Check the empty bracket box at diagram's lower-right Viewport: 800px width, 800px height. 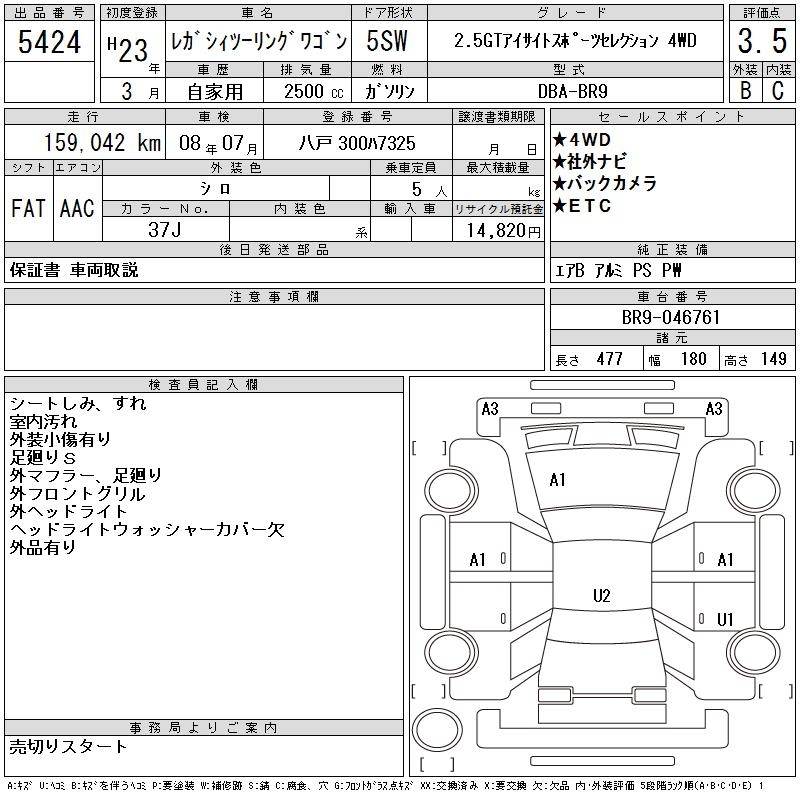(773, 689)
